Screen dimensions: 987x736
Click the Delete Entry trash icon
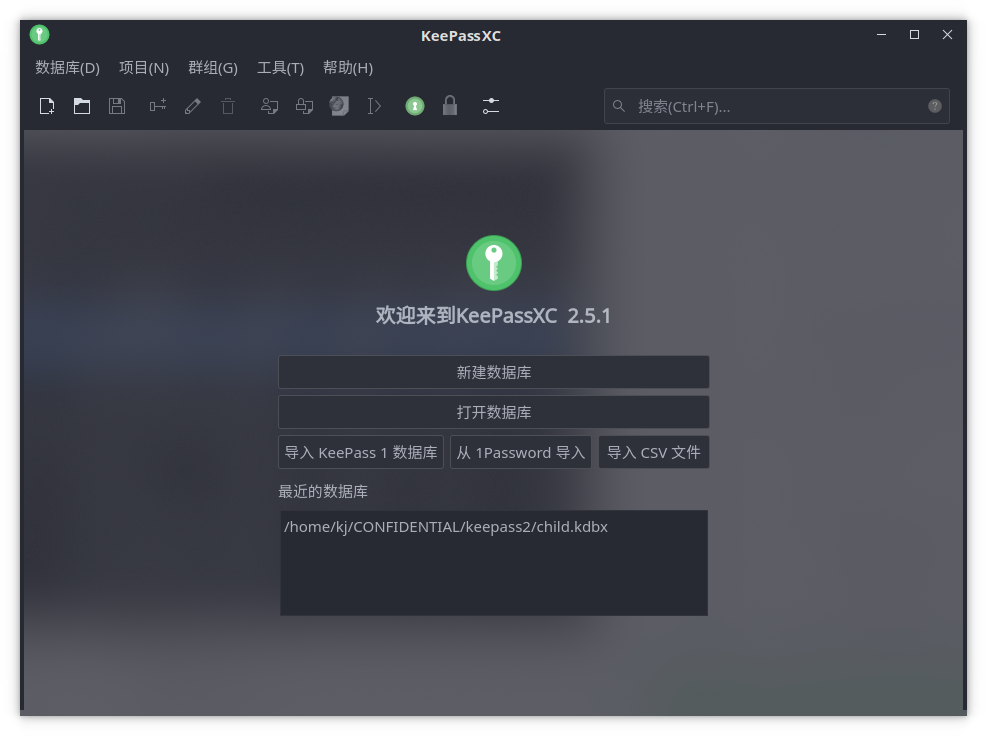click(x=228, y=106)
